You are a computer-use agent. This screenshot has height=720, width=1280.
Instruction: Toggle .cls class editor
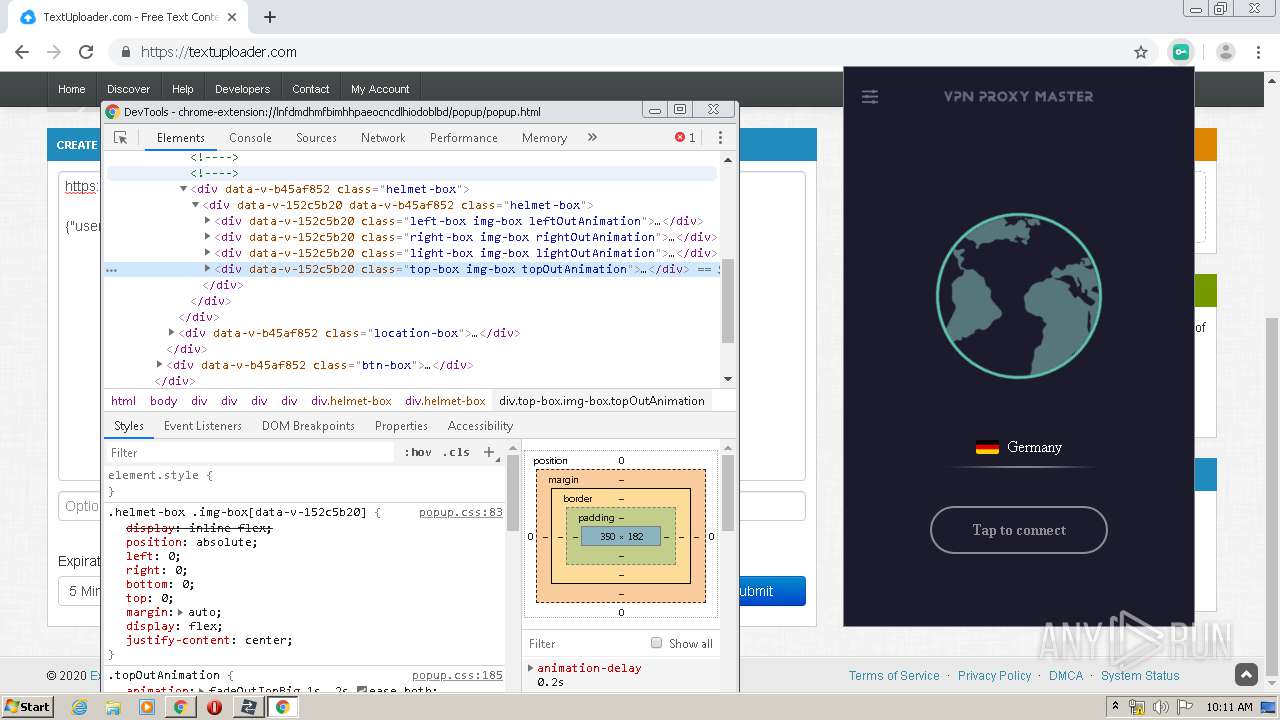click(456, 452)
